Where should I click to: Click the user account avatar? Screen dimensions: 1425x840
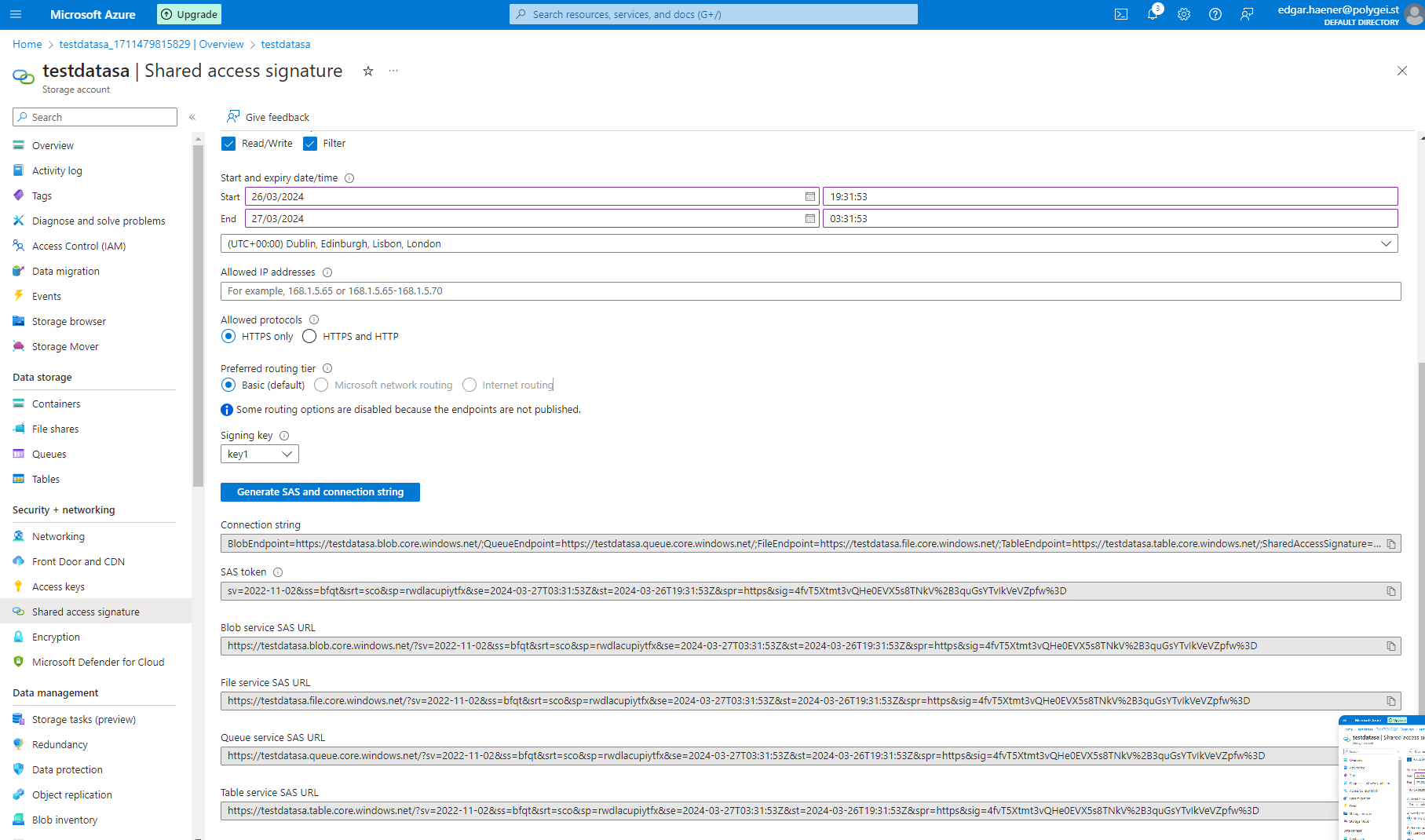[1415, 14]
